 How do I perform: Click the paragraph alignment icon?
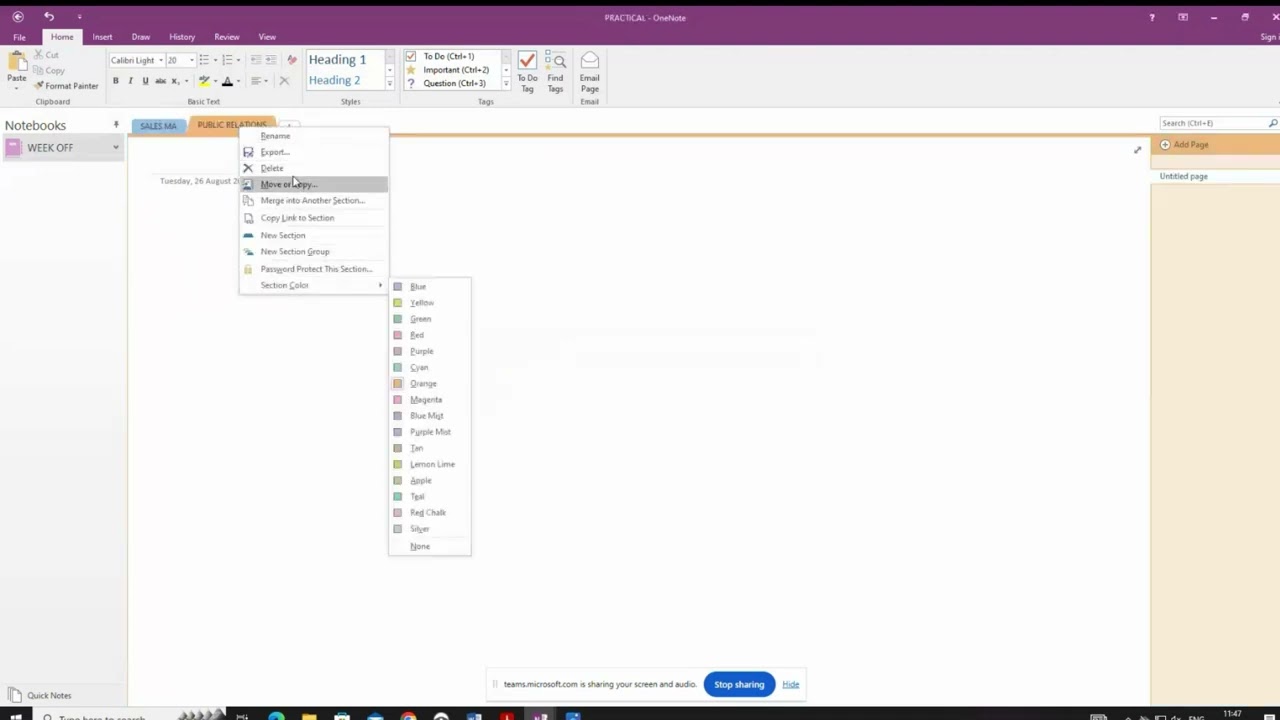point(256,81)
